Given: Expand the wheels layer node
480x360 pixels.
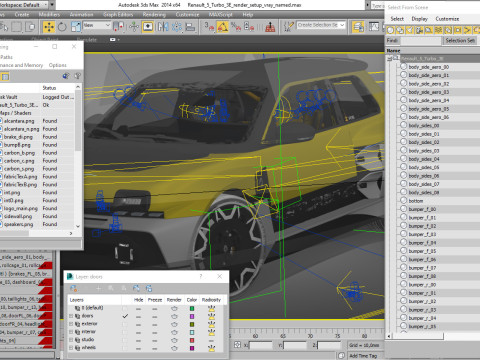Looking at the screenshot, I should [71, 348].
